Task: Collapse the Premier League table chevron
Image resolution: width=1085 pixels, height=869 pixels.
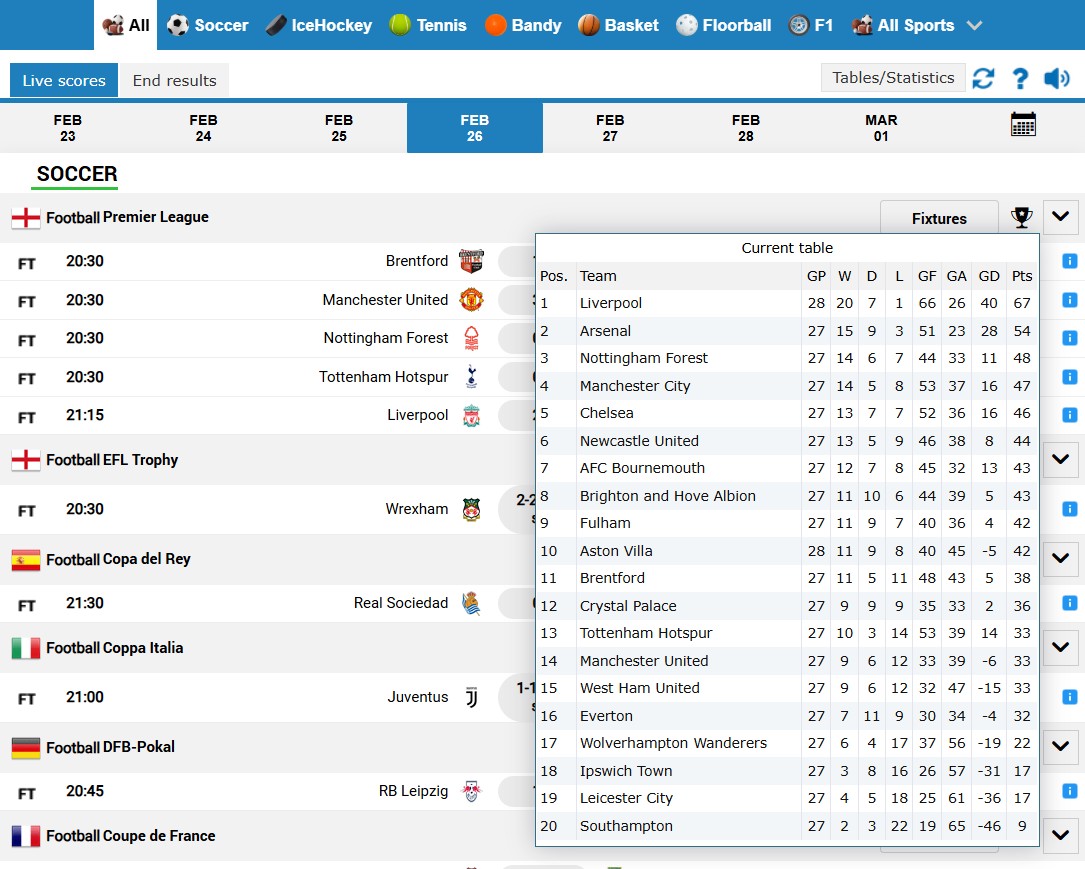Action: click(1060, 216)
